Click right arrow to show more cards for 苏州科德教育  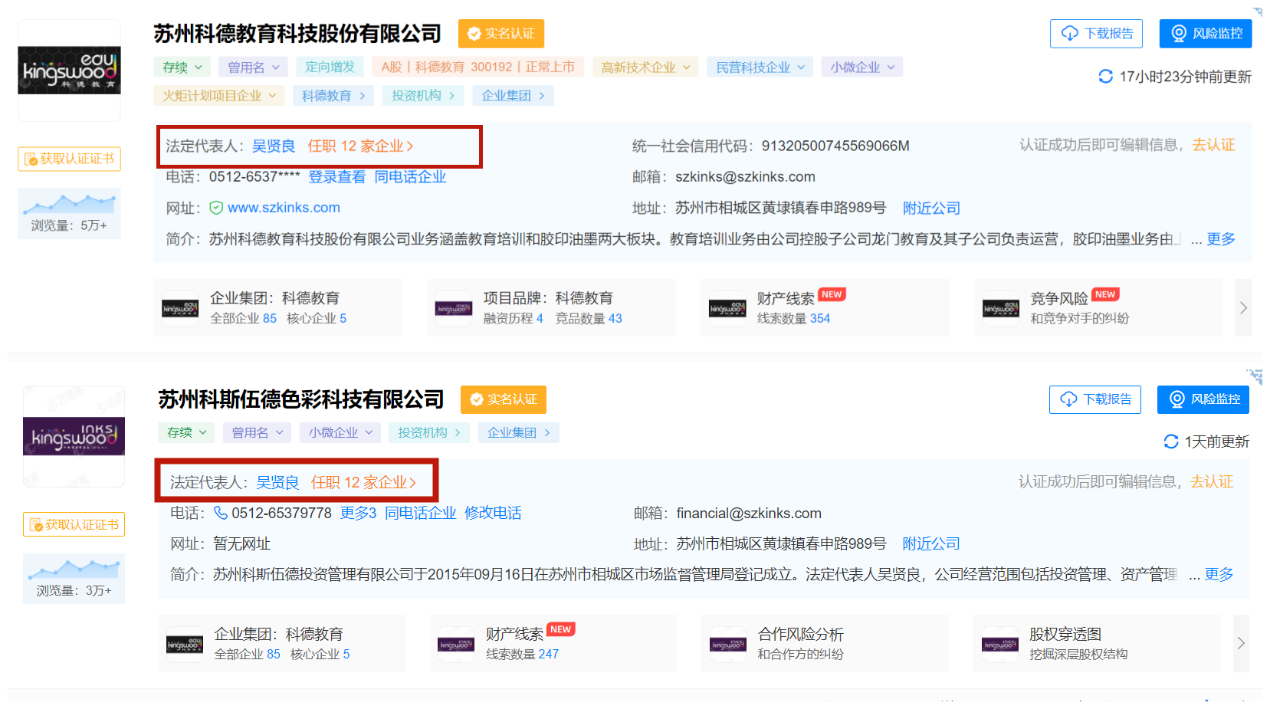[1243, 308]
